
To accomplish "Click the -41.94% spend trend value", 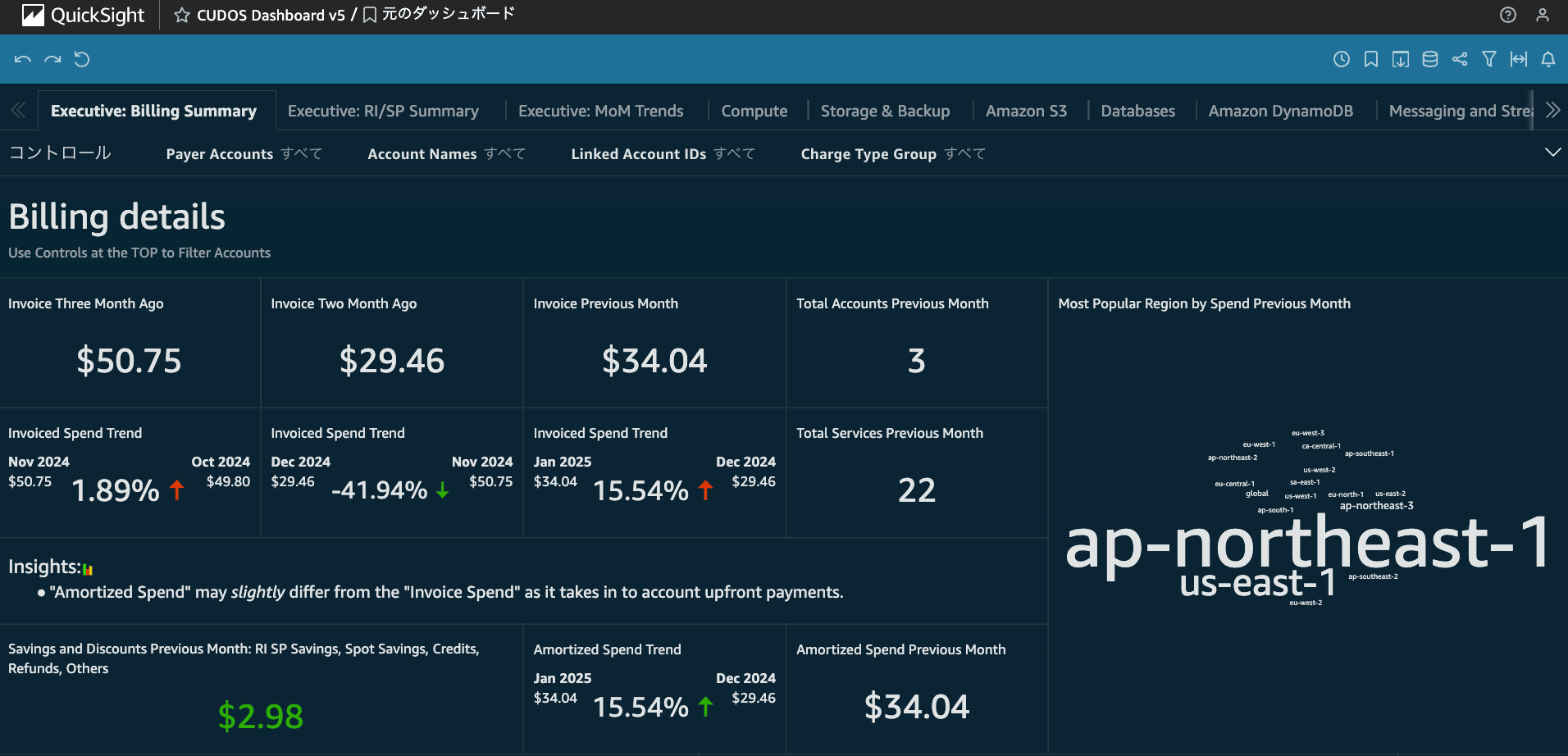I will click(x=380, y=490).
